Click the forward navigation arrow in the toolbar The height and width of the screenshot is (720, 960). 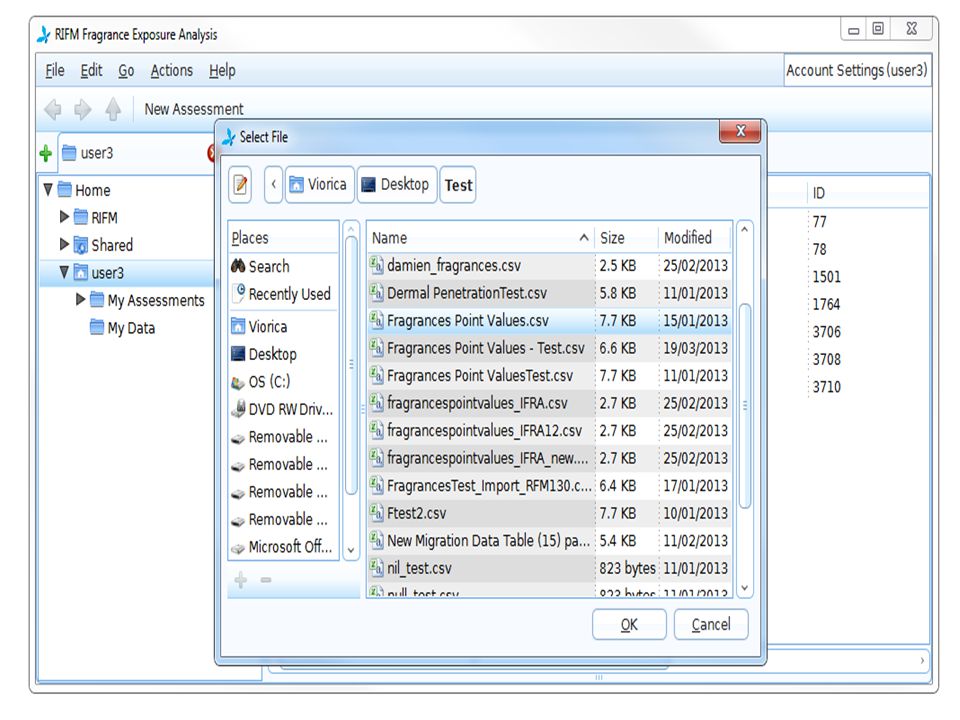83,110
